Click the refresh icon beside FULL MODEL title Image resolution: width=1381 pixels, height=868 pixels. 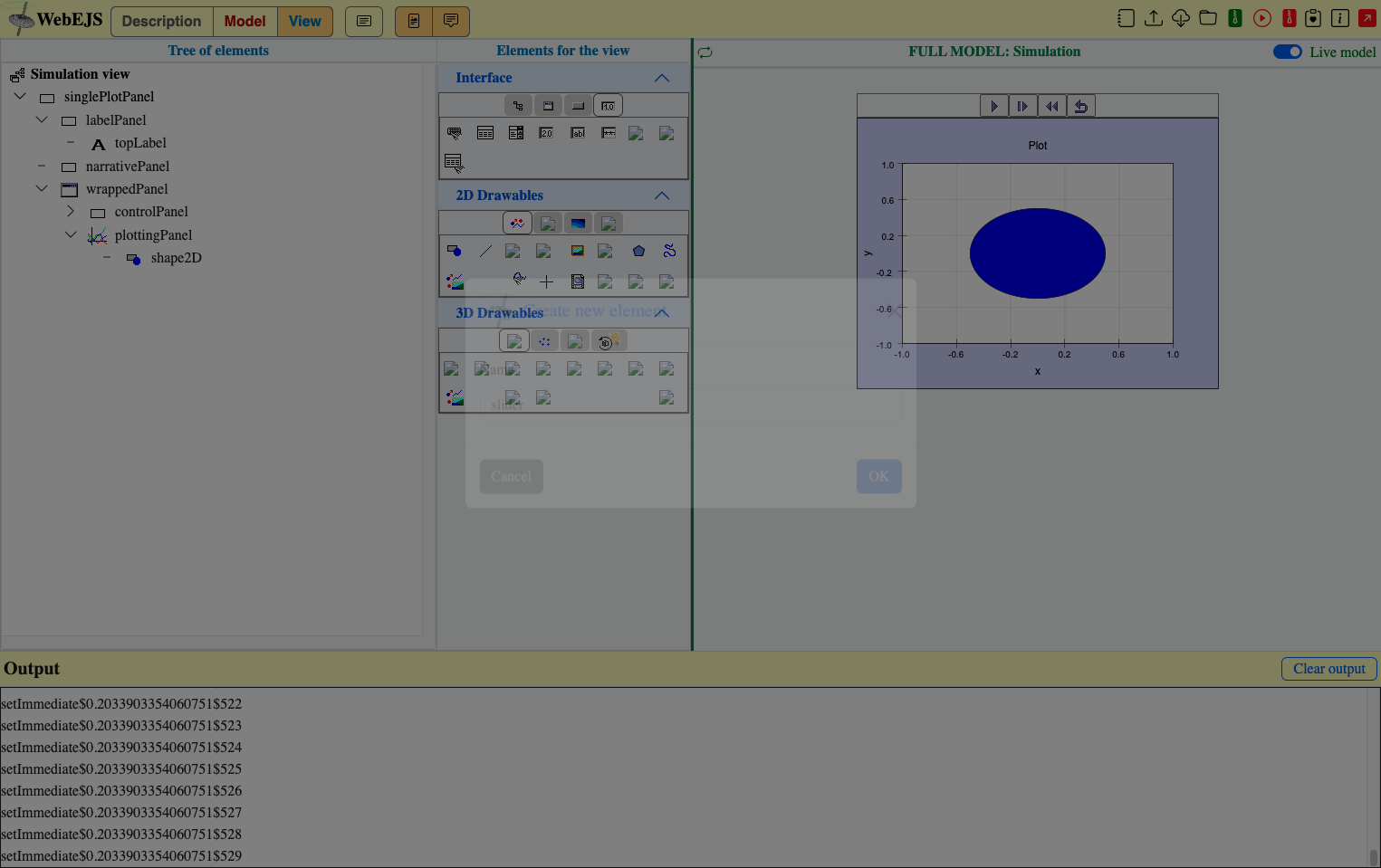[x=705, y=52]
